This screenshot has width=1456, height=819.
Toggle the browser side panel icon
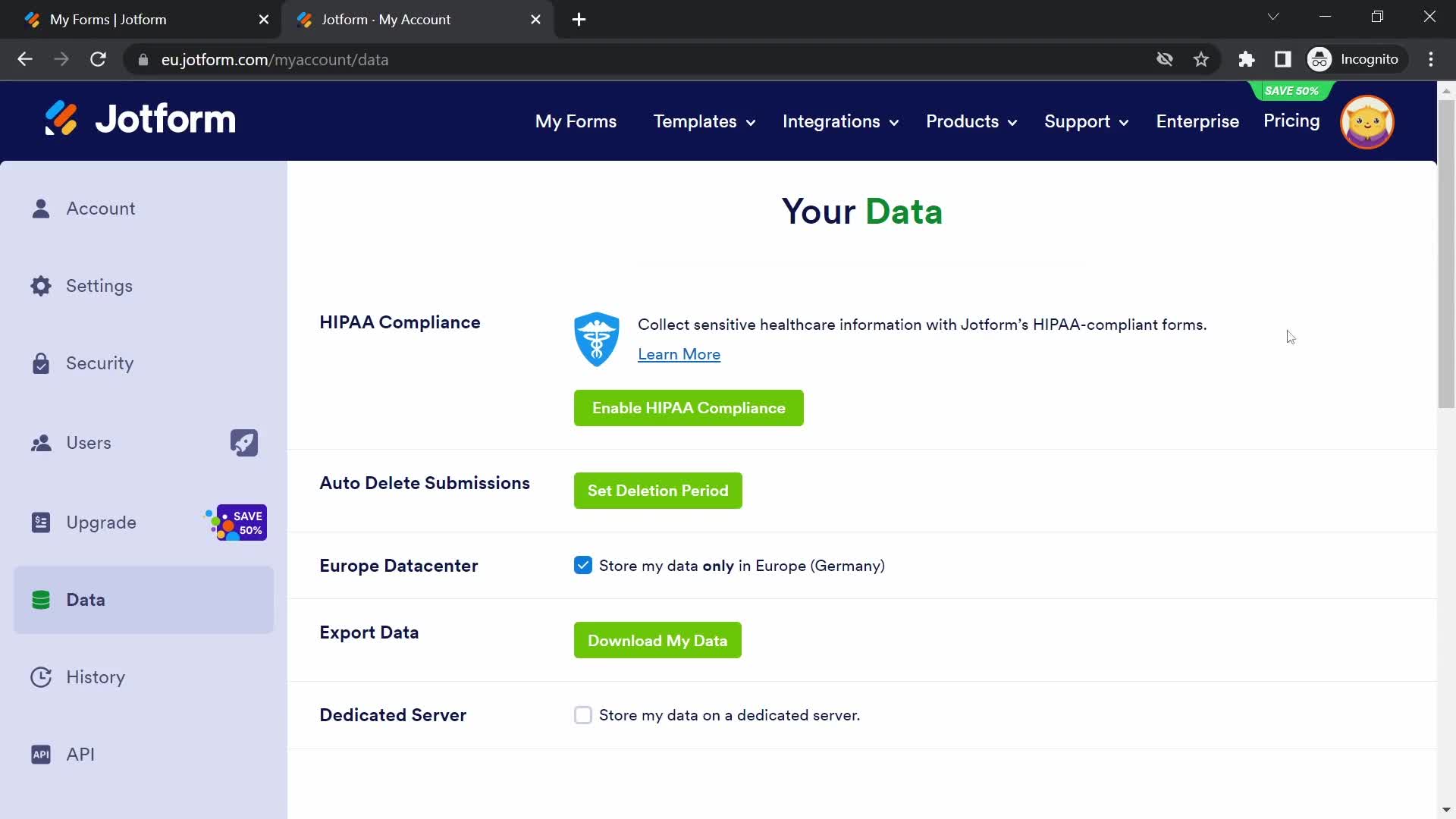point(1283,59)
